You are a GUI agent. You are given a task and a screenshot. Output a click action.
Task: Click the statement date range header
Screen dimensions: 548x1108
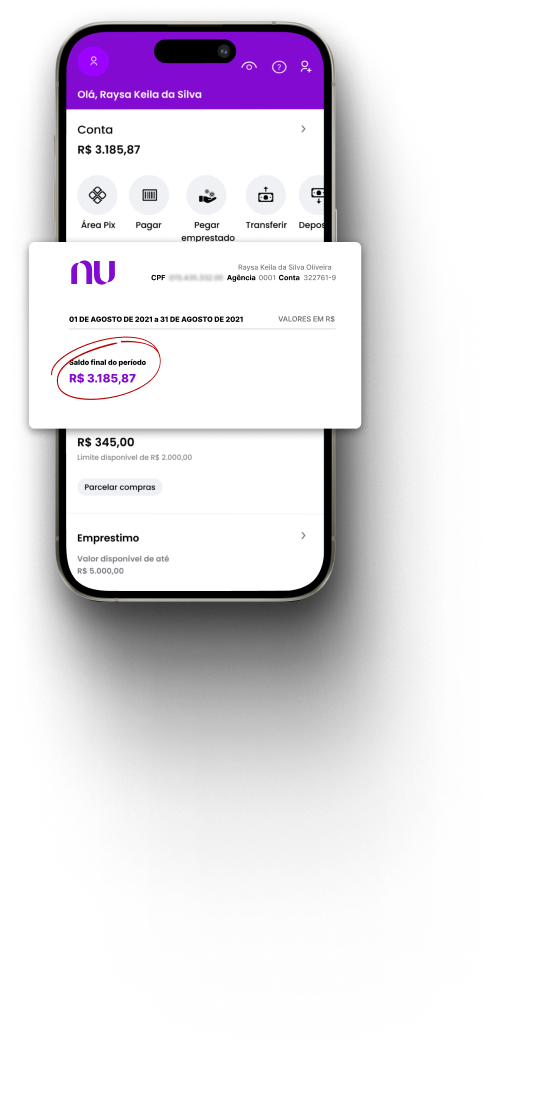156,319
